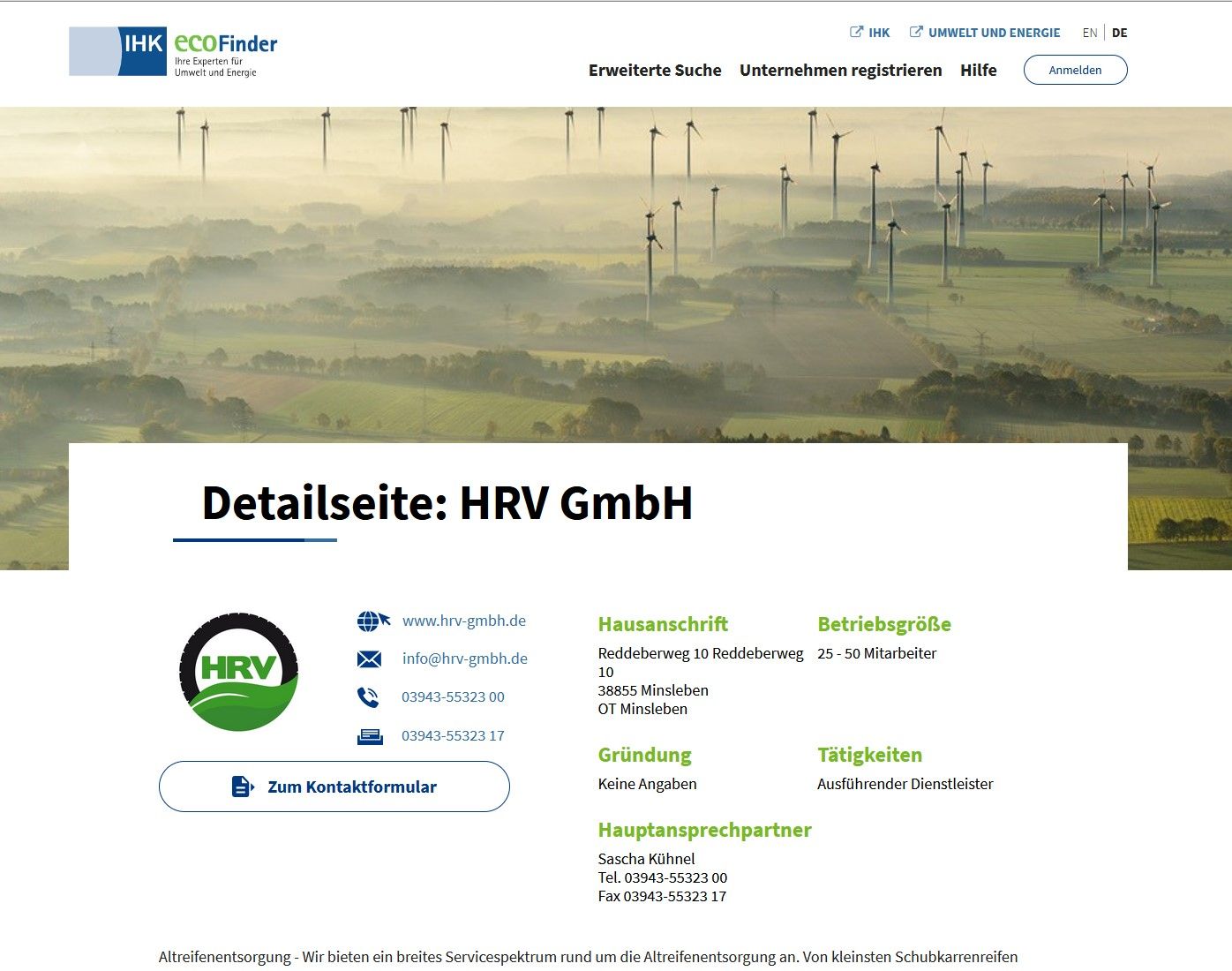Viewport: 1232px width, 971px height.
Task: Go to Unternehmen registrieren
Action: pos(840,71)
